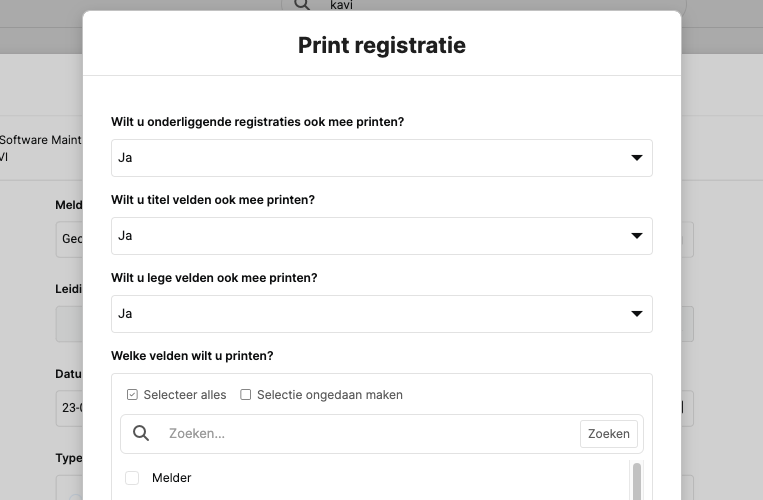Image resolution: width=763 pixels, height=500 pixels.
Task: Open the 'onderliggende registraties' Ja dropdown
Action: [x=370, y=158]
